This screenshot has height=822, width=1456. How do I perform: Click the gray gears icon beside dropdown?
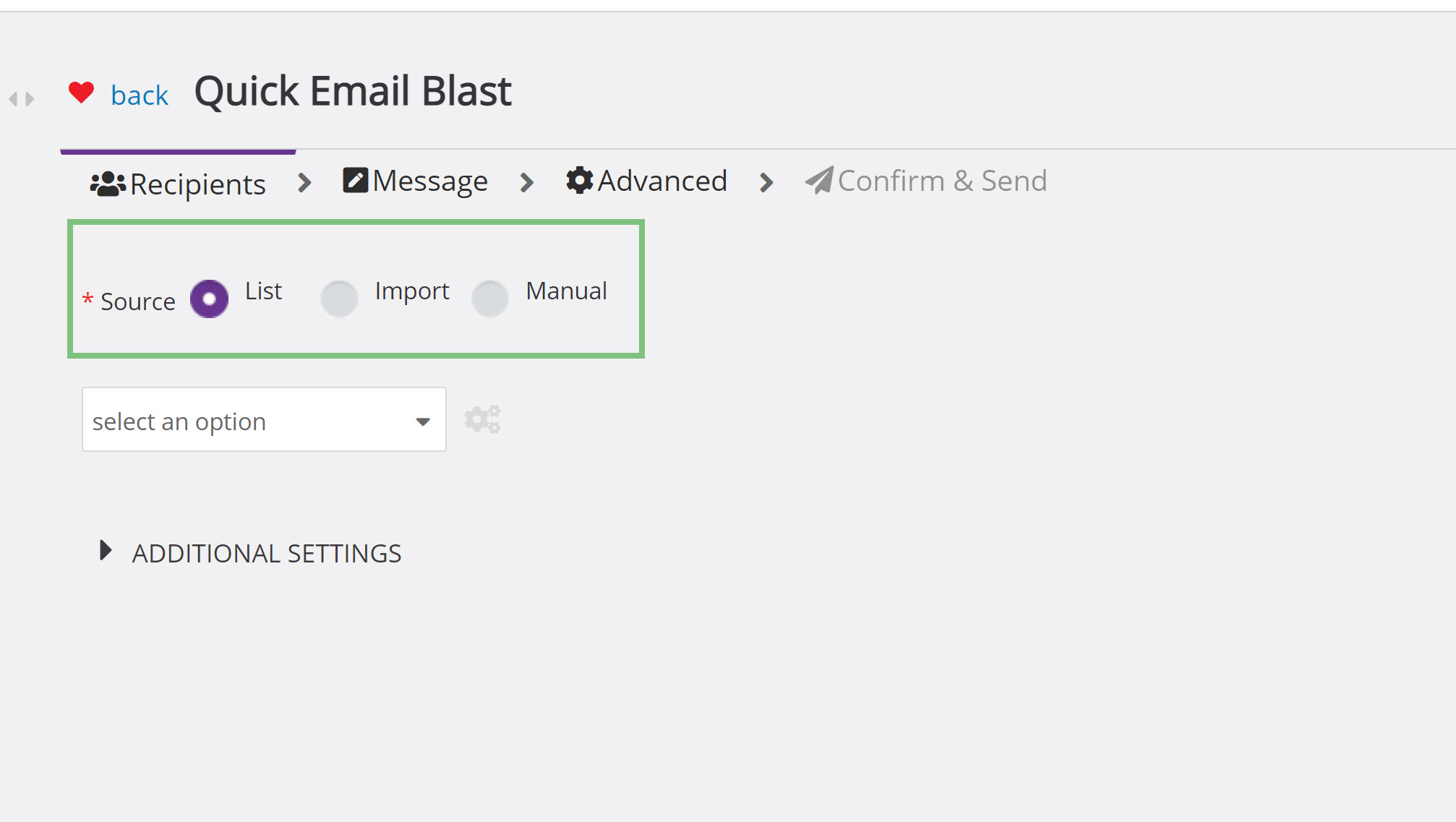point(482,419)
